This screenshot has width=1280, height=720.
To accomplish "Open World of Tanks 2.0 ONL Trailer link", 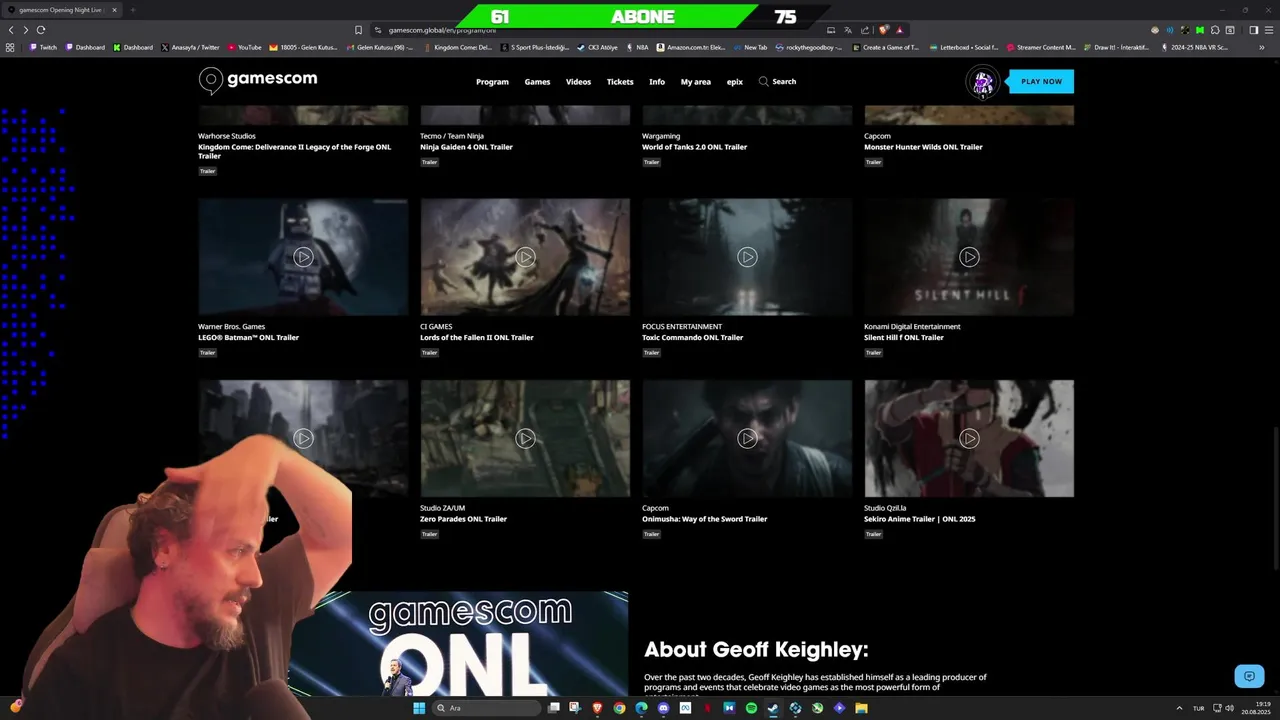I will tap(694, 147).
